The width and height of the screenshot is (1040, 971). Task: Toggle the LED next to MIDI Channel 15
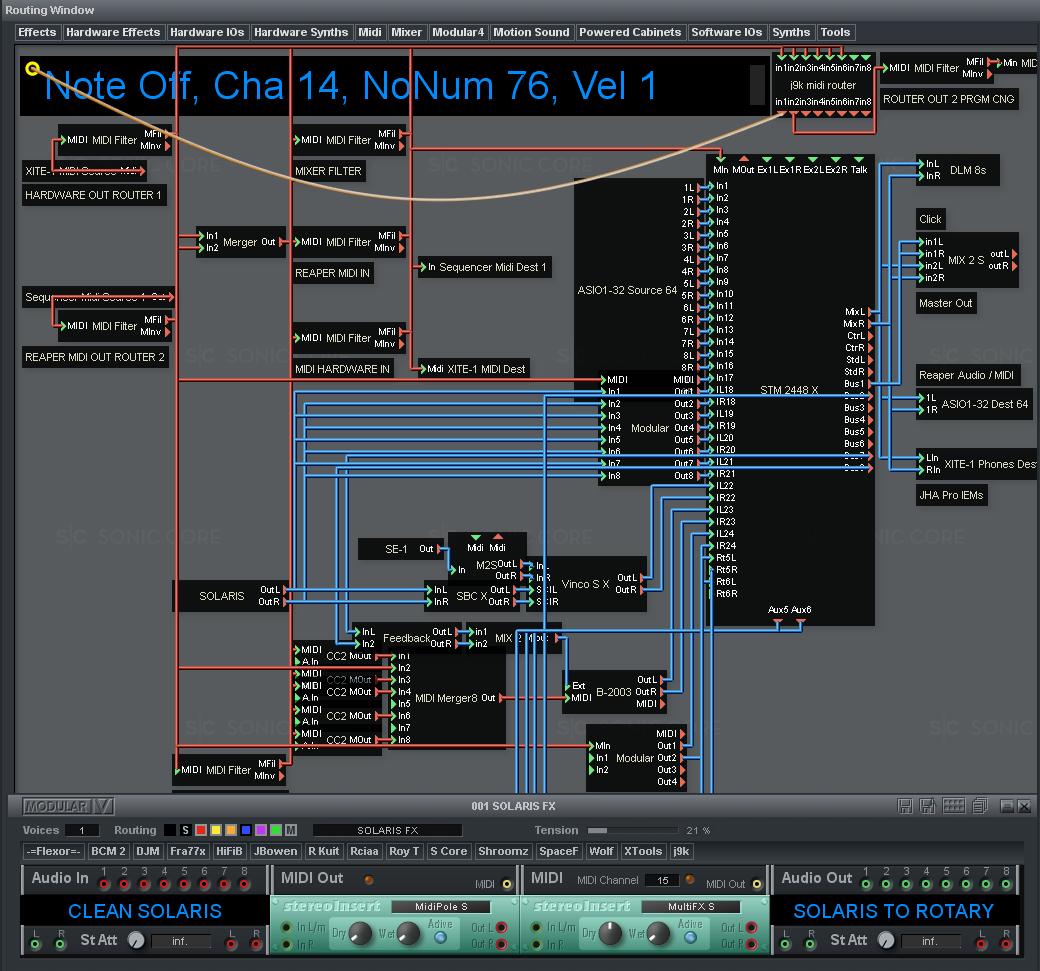(x=690, y=879)
